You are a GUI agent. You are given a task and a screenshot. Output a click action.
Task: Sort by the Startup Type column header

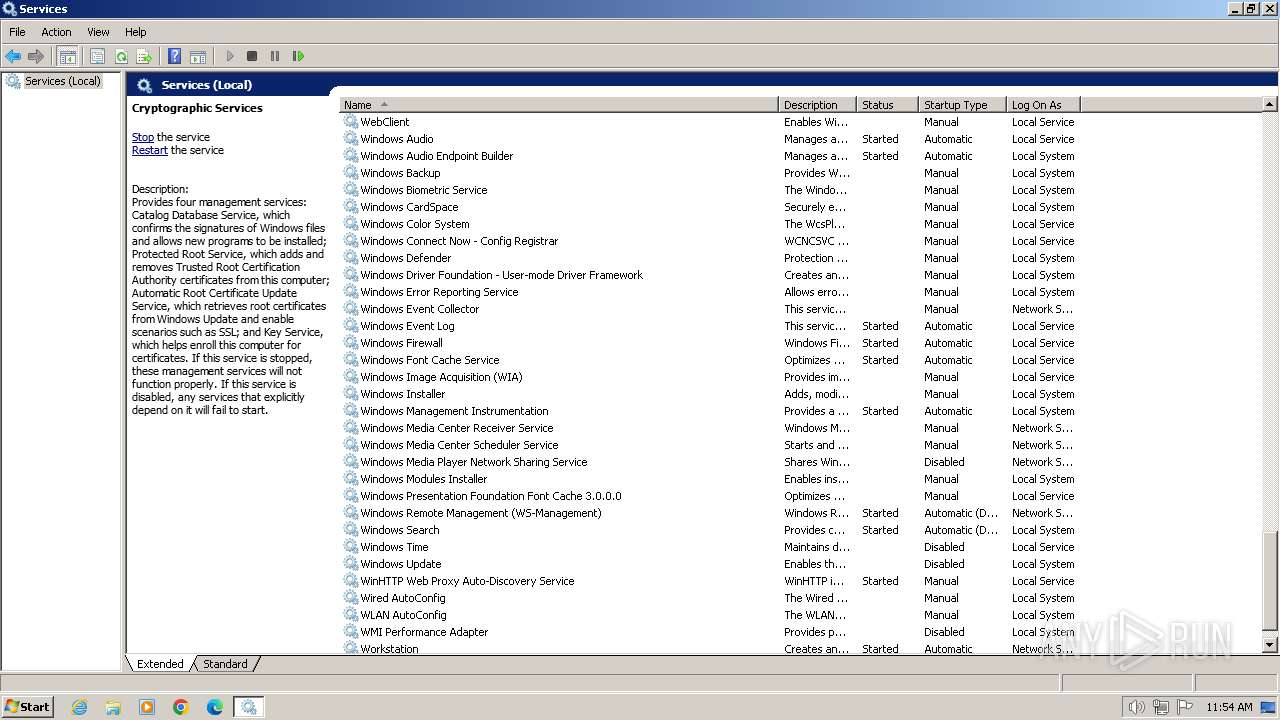962,105
